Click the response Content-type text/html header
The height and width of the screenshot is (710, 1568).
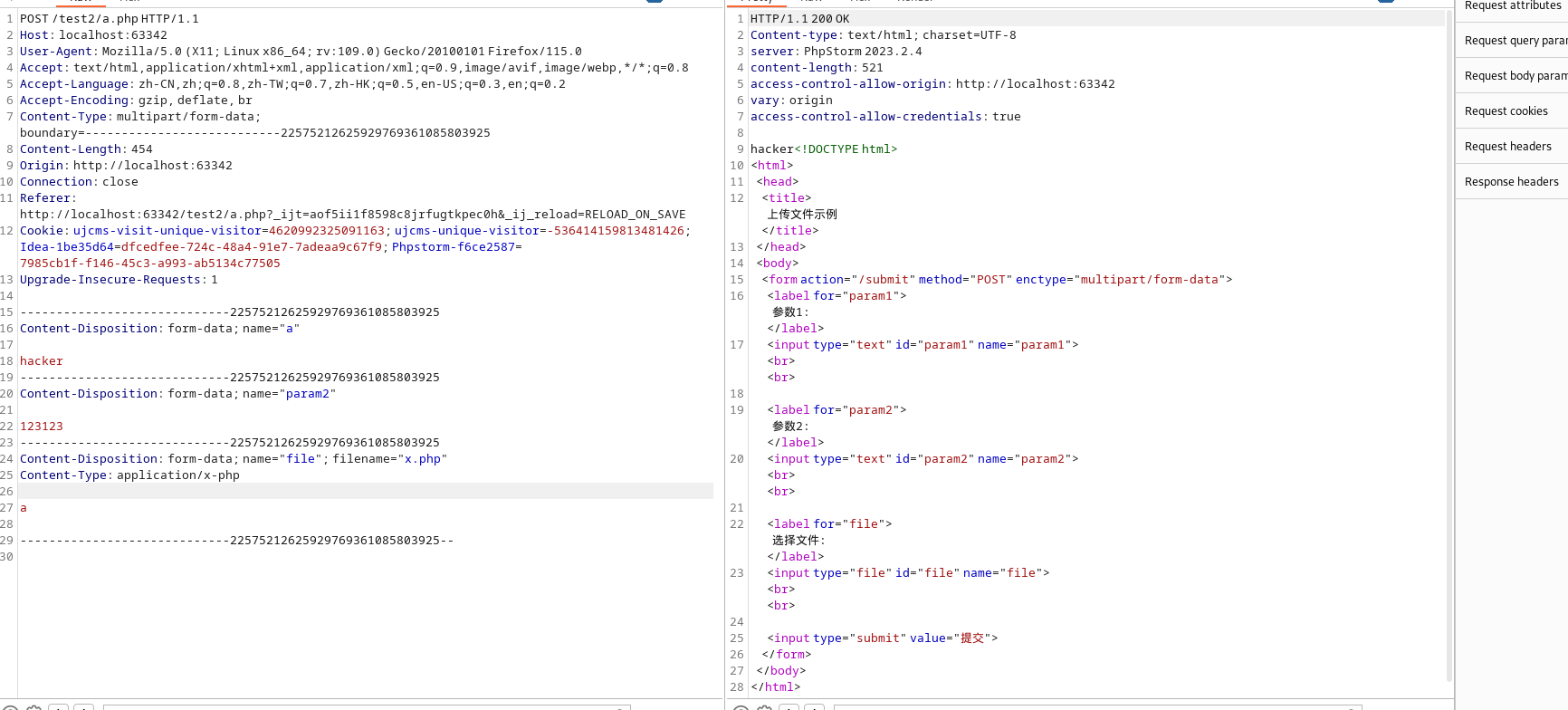point(884,35)
